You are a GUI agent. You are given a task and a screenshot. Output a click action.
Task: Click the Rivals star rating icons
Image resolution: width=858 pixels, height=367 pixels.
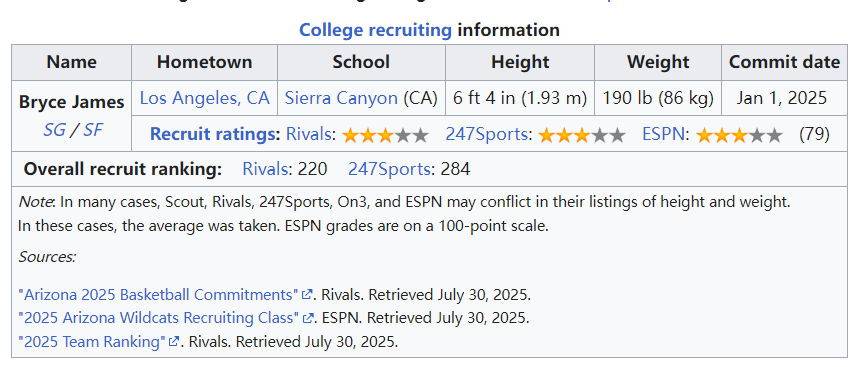click(x=385, y=135)
